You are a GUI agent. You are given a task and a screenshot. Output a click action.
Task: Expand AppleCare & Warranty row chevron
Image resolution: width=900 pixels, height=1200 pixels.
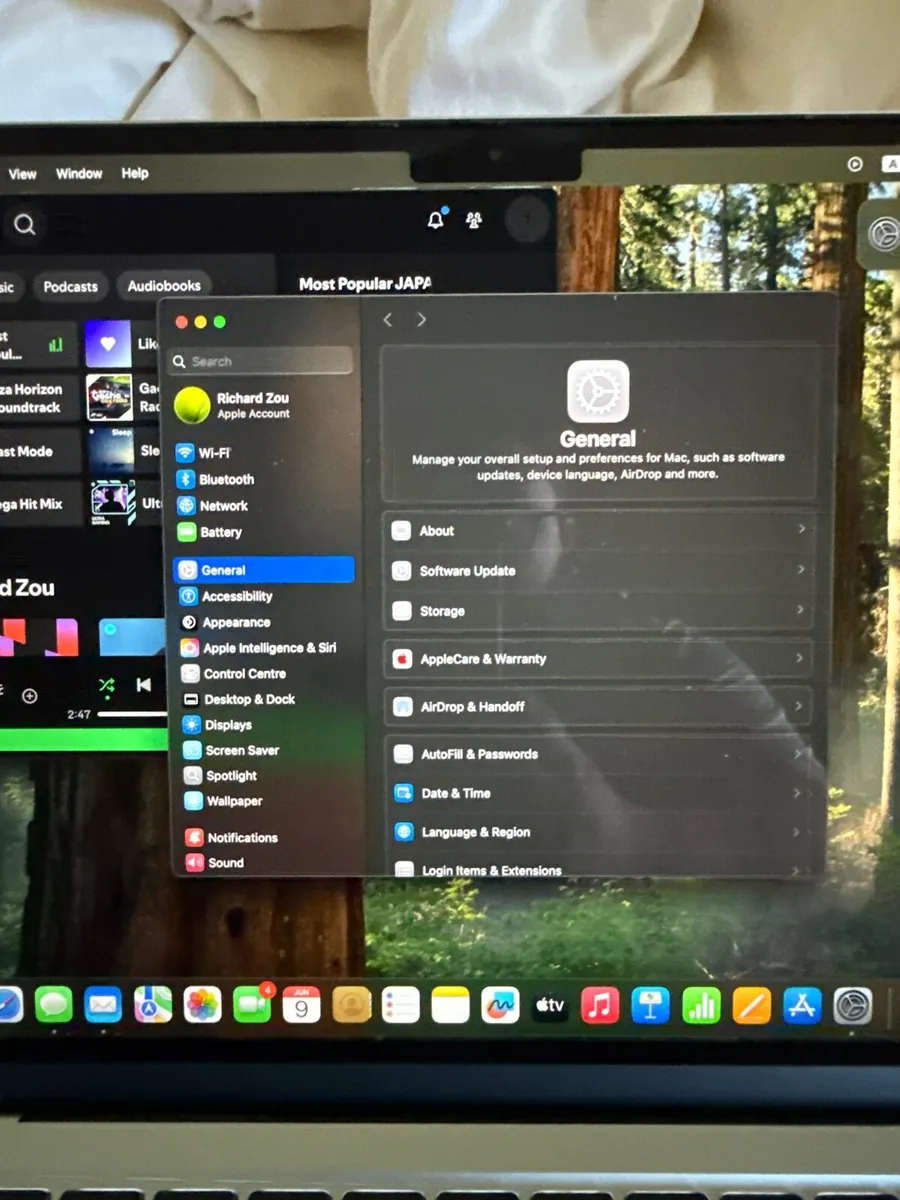pyautogui.click(x=799, y=658)
